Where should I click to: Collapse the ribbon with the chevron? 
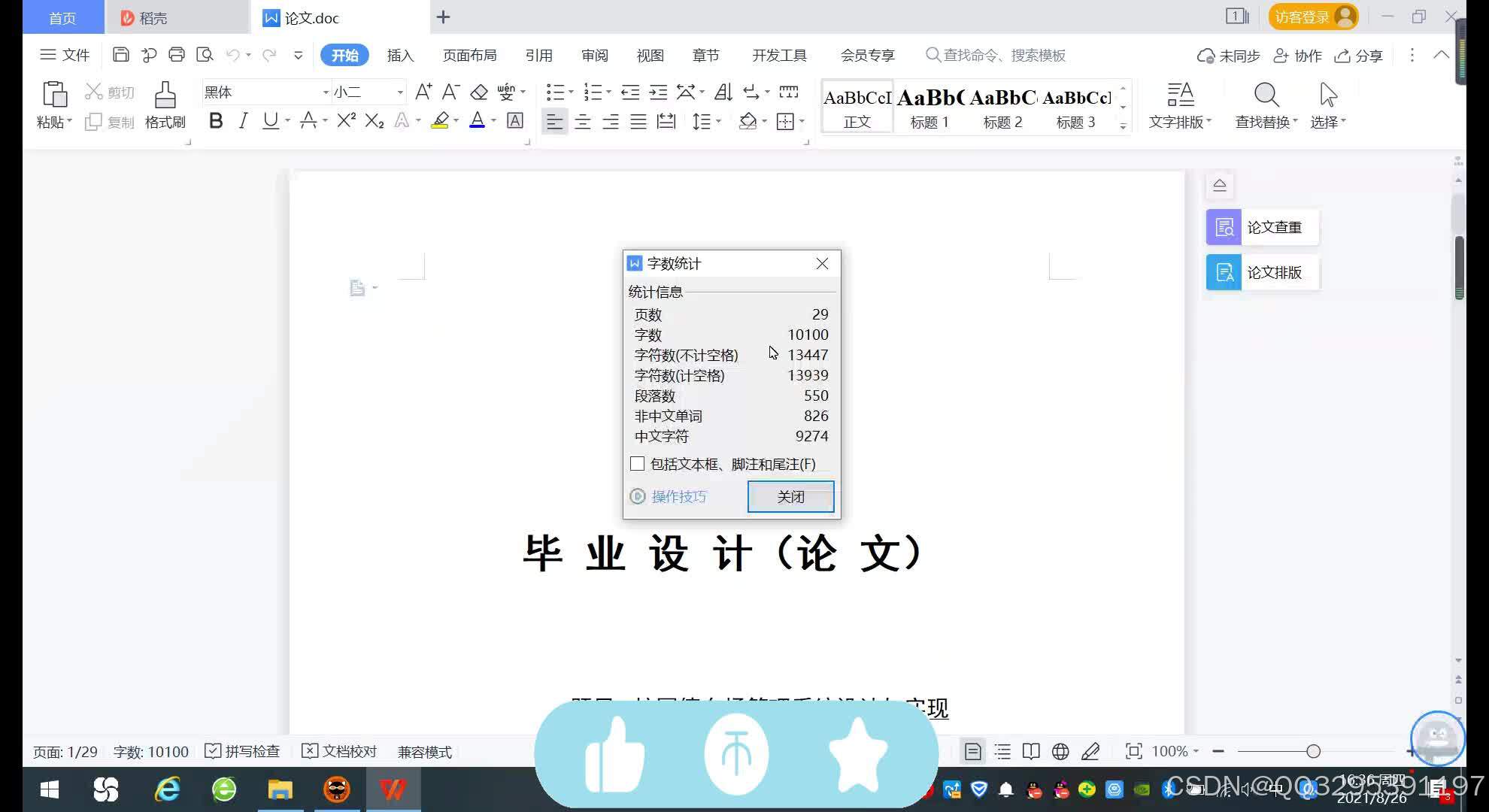(1441, 55)
